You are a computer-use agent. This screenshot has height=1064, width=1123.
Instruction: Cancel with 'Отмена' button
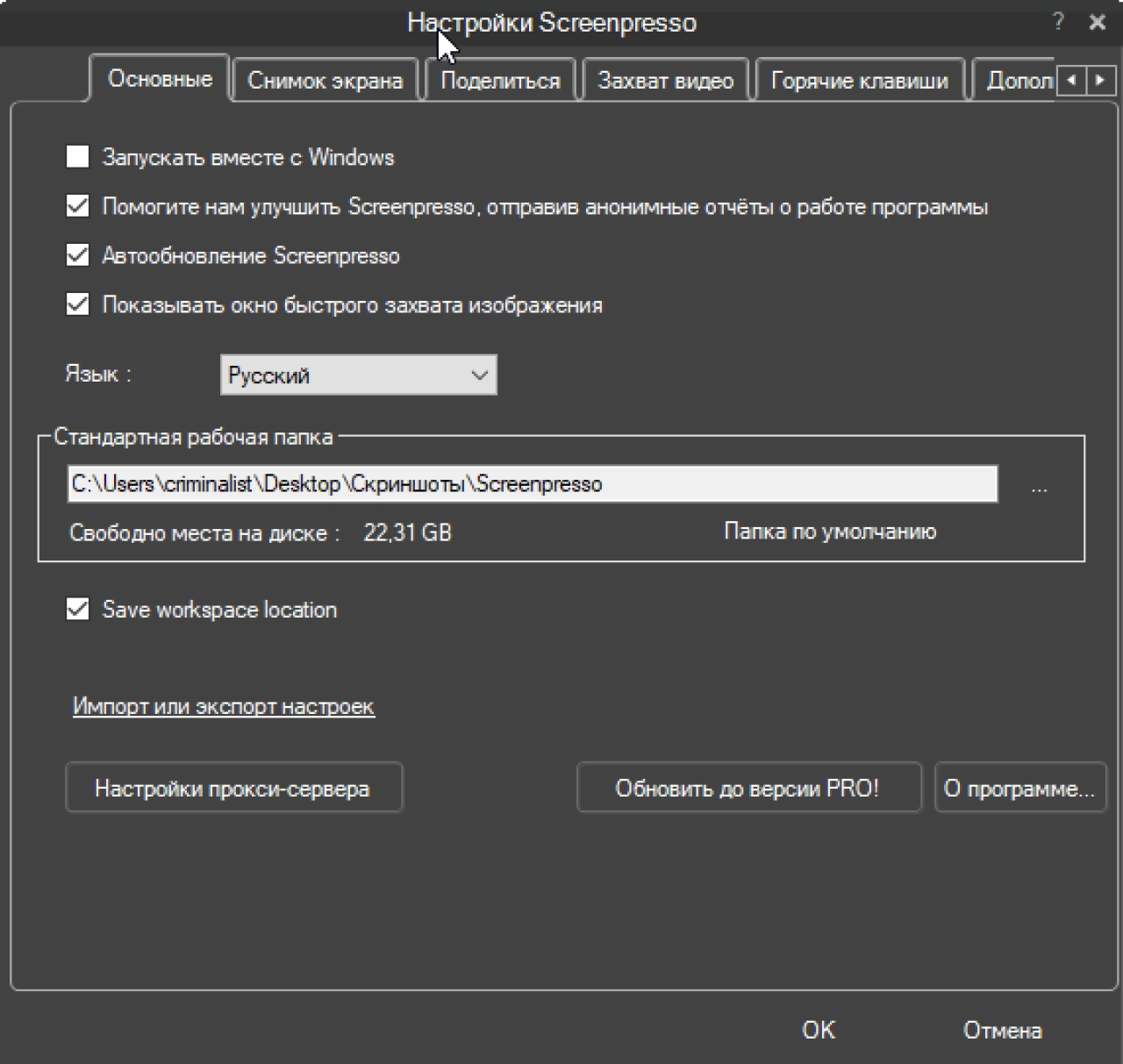click(x=1002, y=1030)
